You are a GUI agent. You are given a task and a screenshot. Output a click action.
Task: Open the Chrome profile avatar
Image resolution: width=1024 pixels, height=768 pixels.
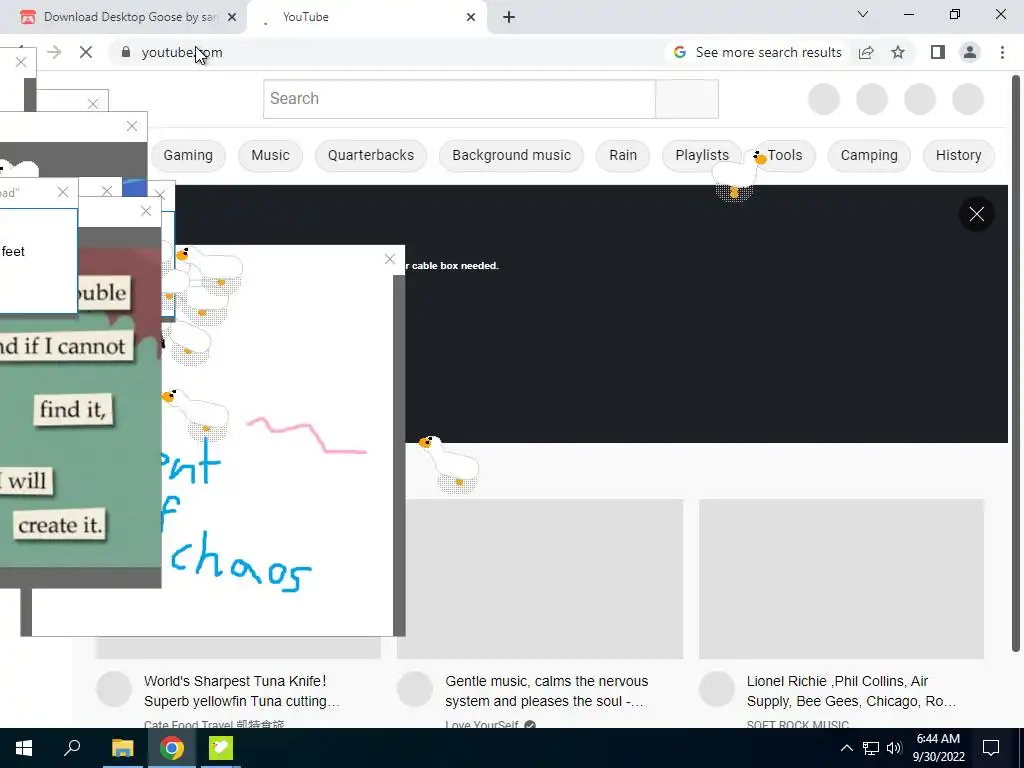pos(970,52)
